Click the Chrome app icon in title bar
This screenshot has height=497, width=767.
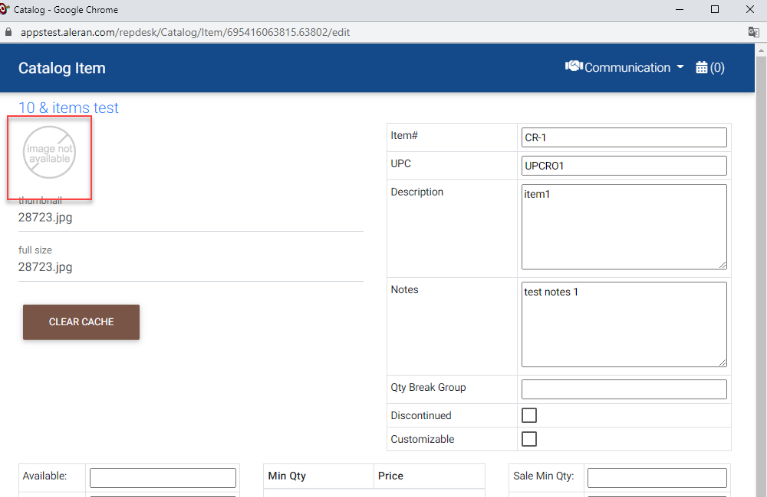[5, 9]
